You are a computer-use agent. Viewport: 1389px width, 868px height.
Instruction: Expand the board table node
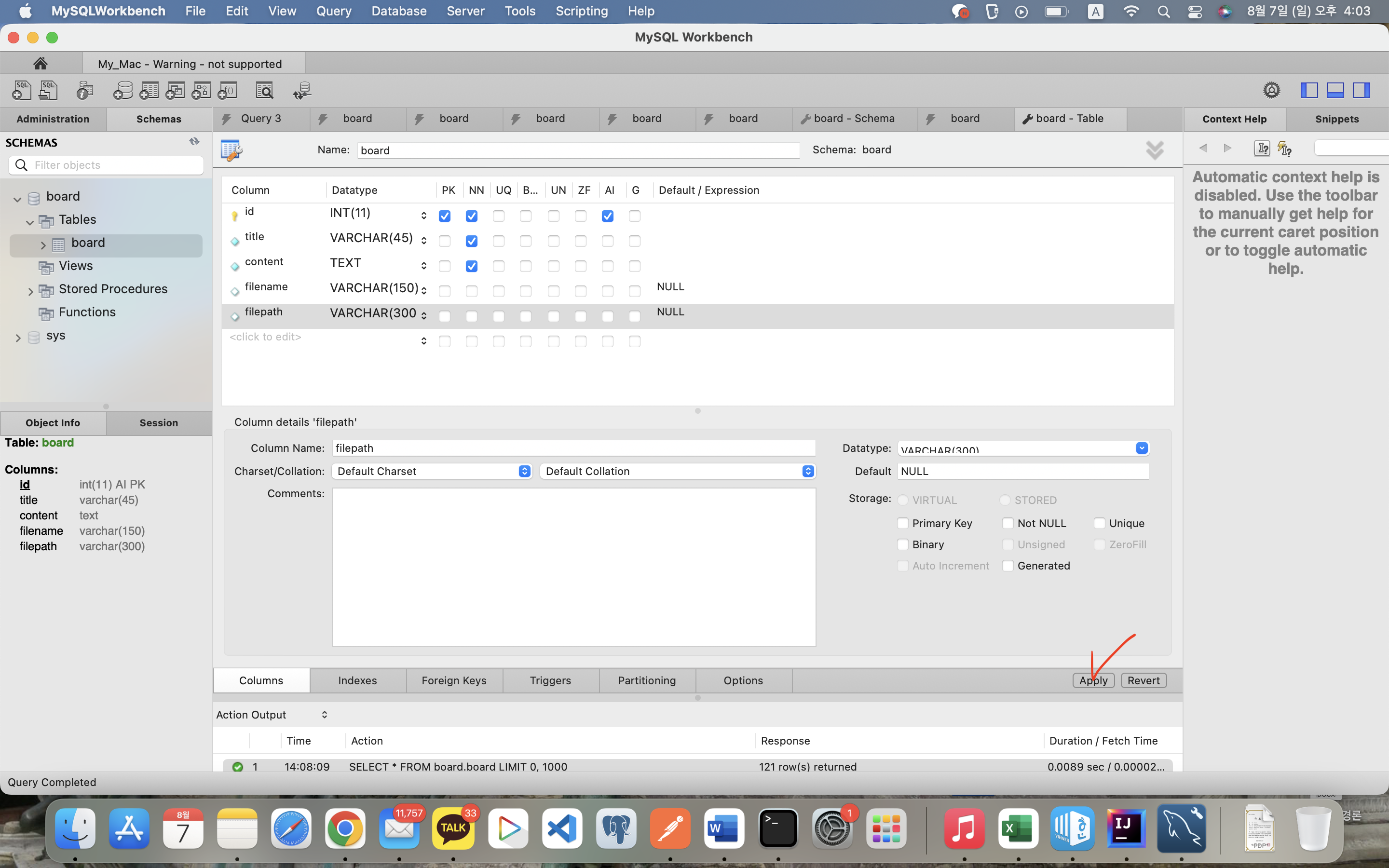[43, 245]
